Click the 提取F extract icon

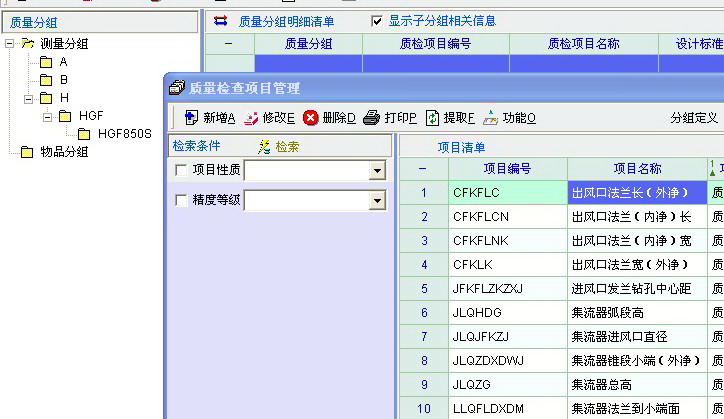point(432,118)
